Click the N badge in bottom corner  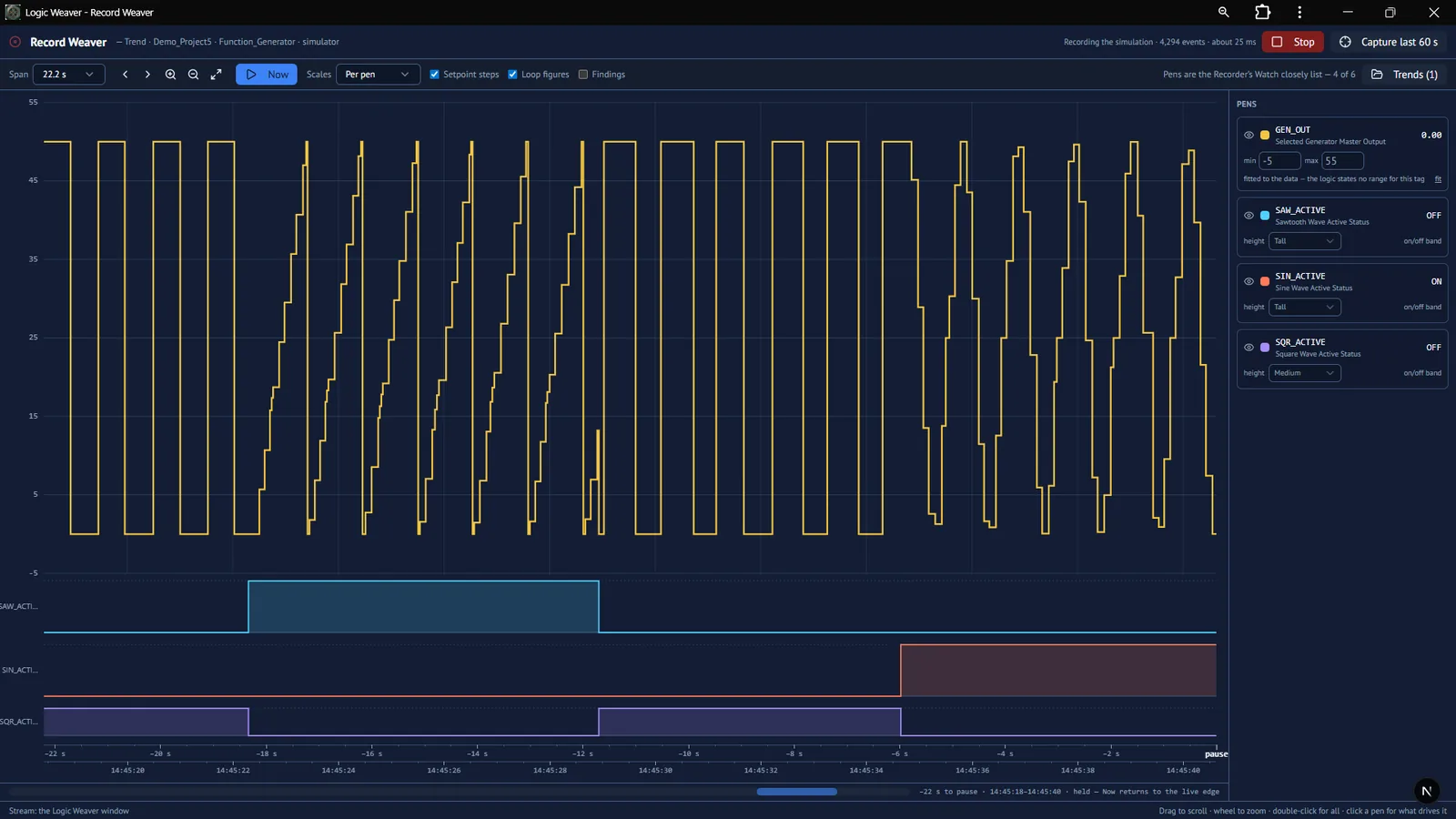(1427, 791)
